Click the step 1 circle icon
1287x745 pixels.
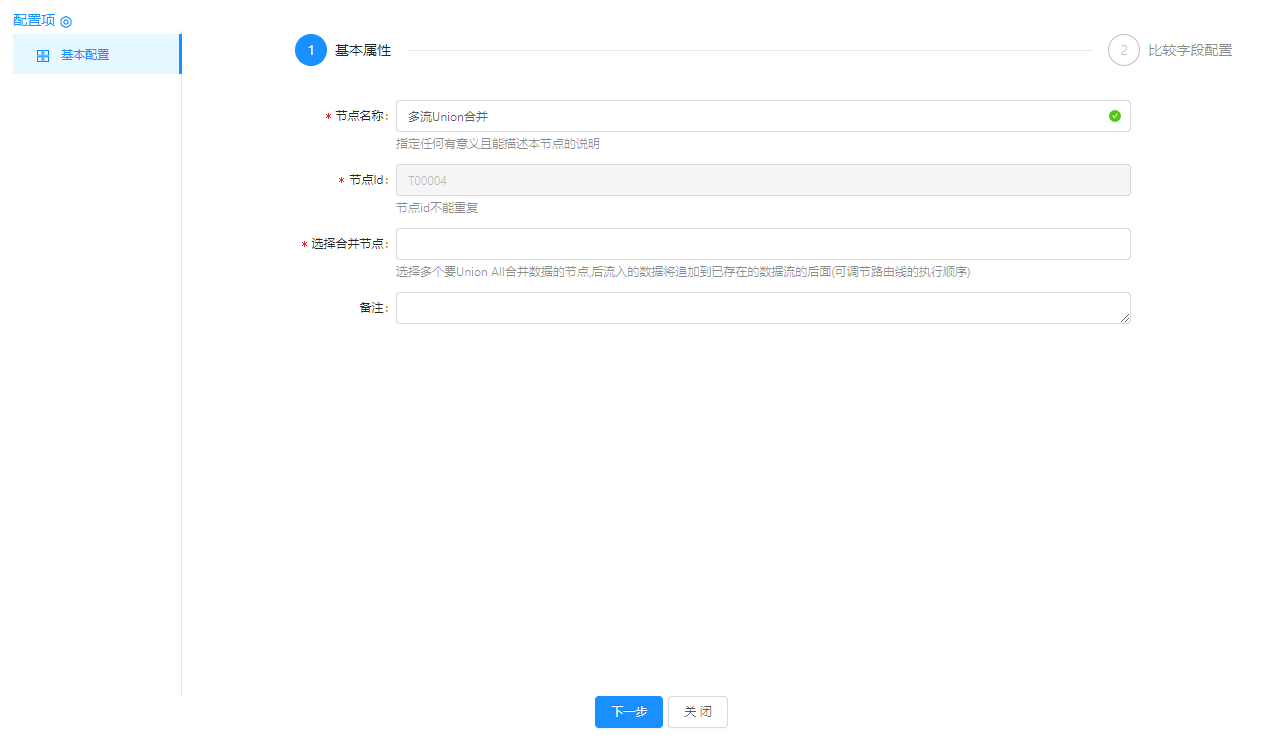coord(311,50)
